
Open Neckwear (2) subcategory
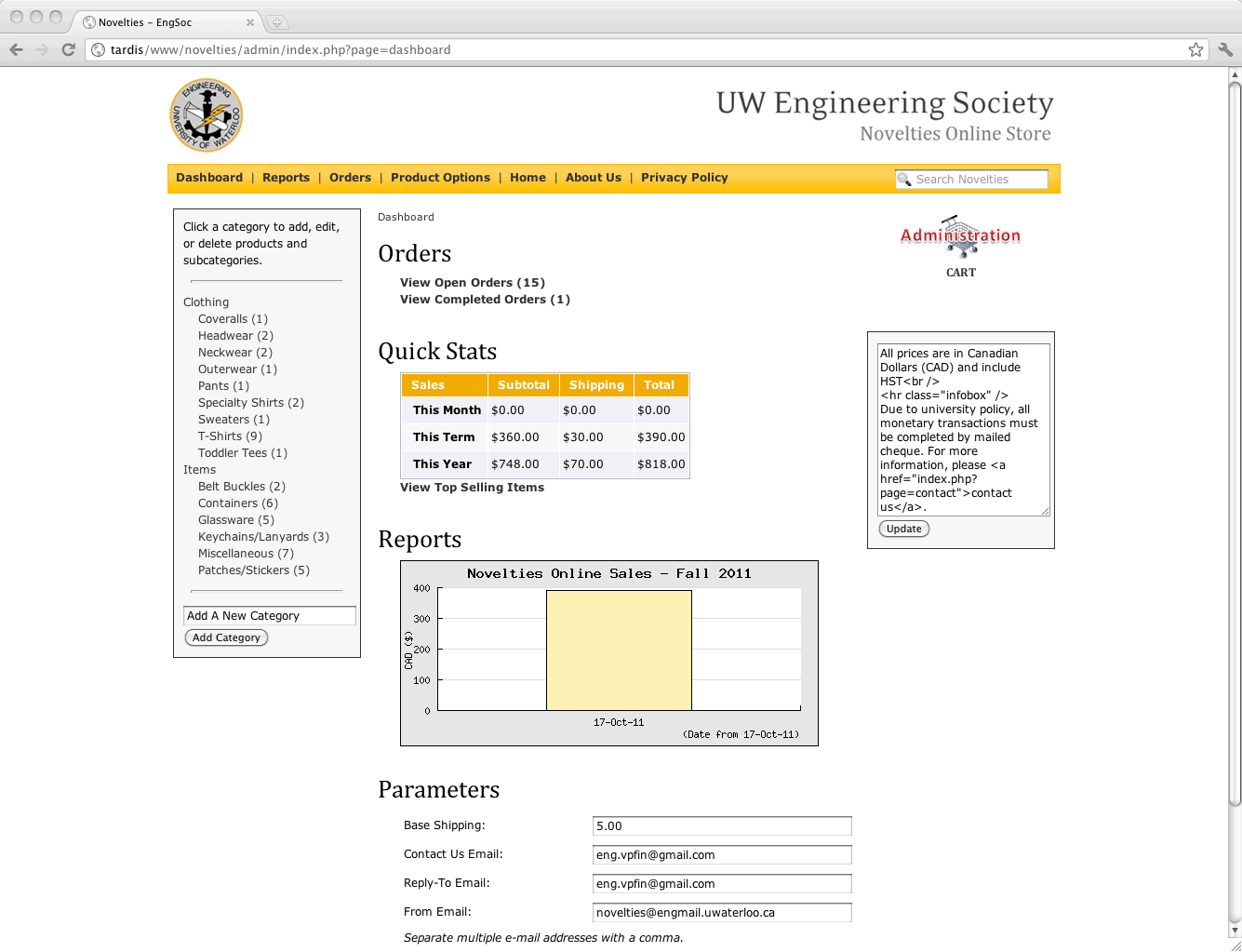235,353
